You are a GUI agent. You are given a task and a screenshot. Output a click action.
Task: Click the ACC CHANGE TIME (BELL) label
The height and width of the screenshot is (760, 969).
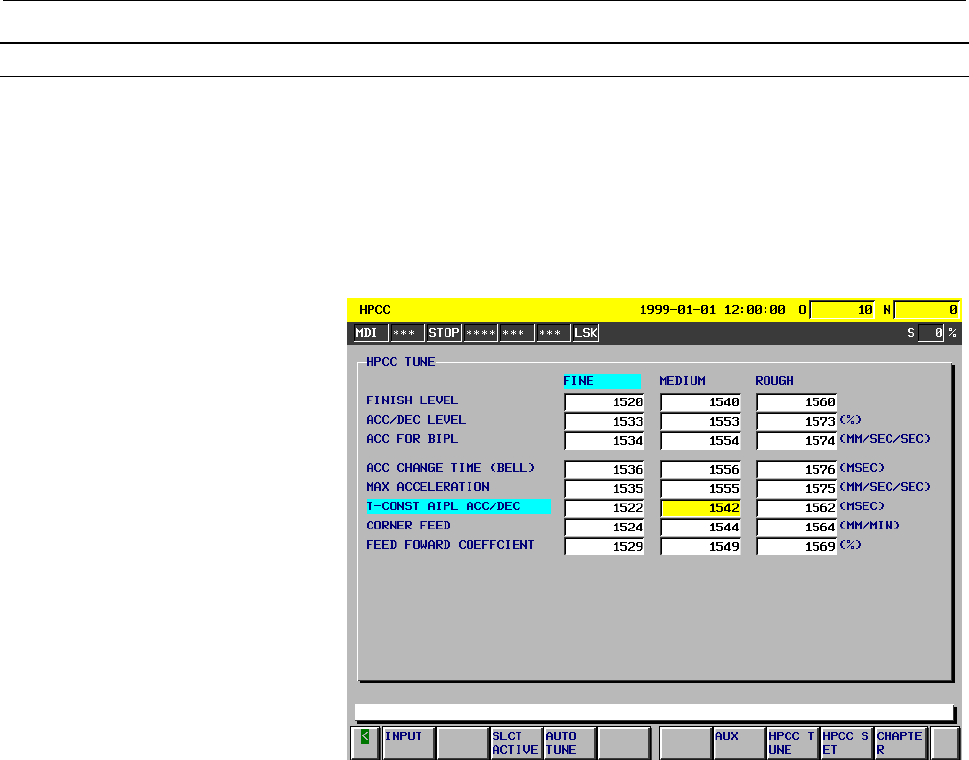coord(451,468)
